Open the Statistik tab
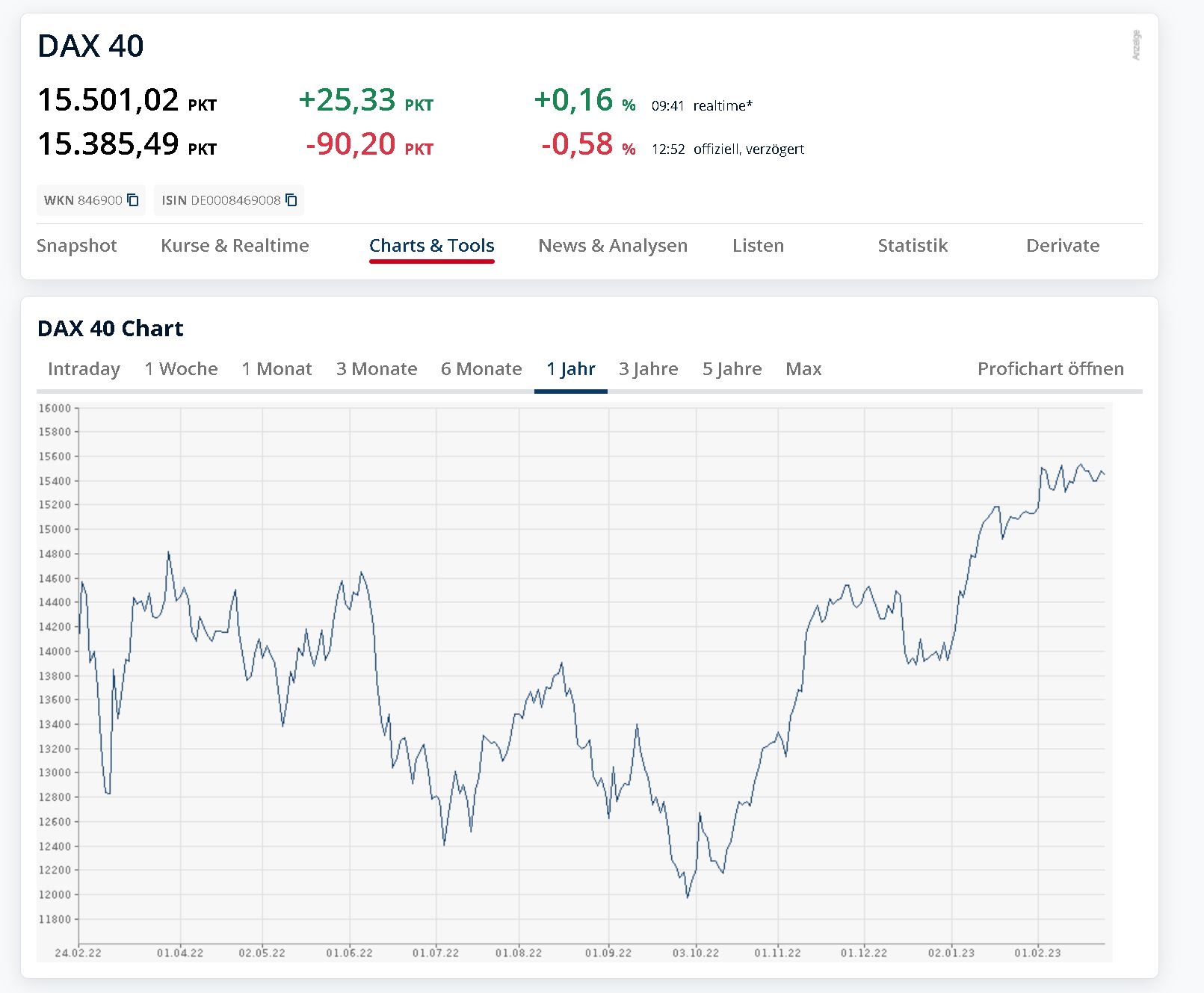This screenshot has width=1204, height=993. pos(913,246)
